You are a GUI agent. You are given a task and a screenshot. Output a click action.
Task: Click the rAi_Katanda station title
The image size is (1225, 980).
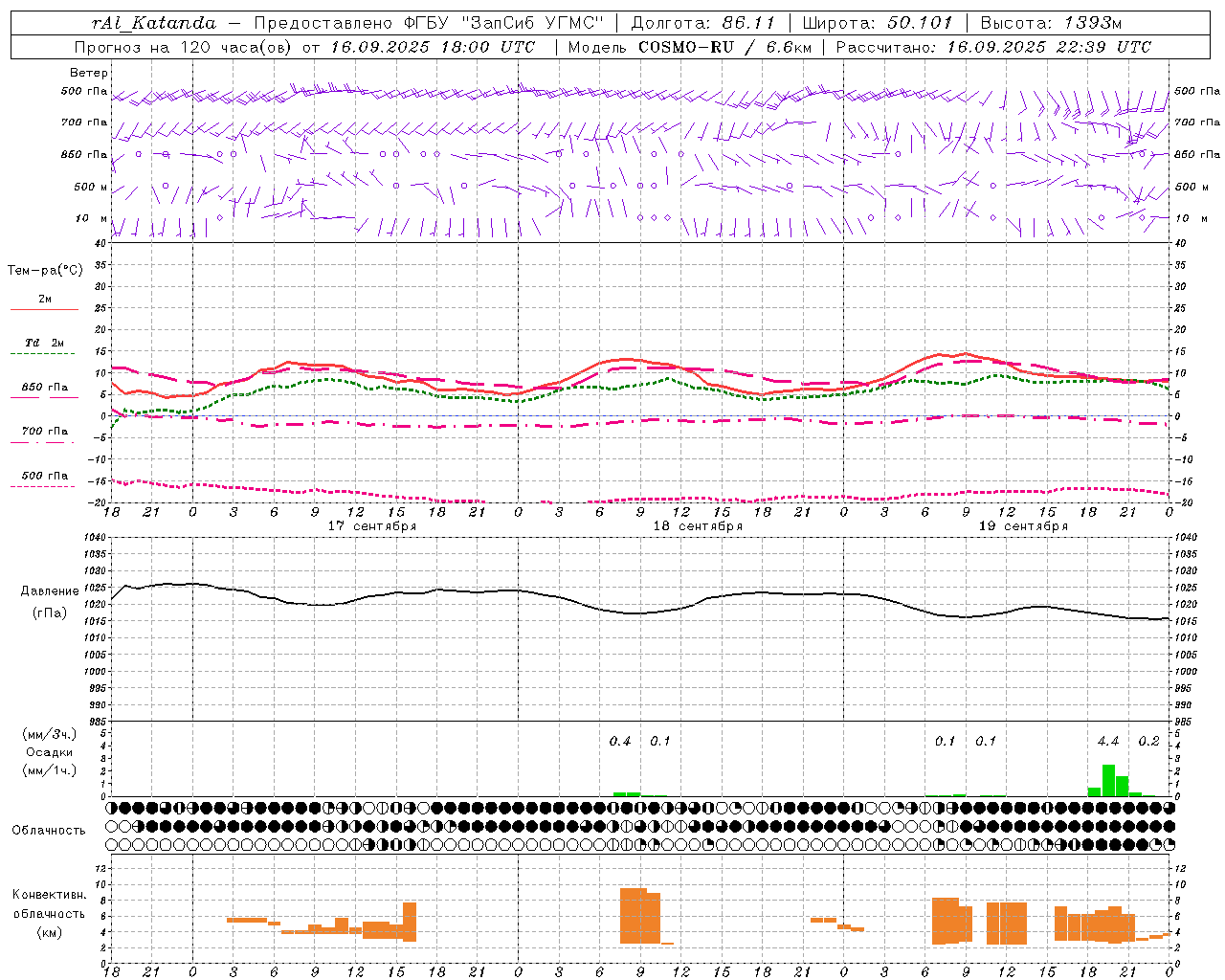pyautogui.click(x=154, y=23)
